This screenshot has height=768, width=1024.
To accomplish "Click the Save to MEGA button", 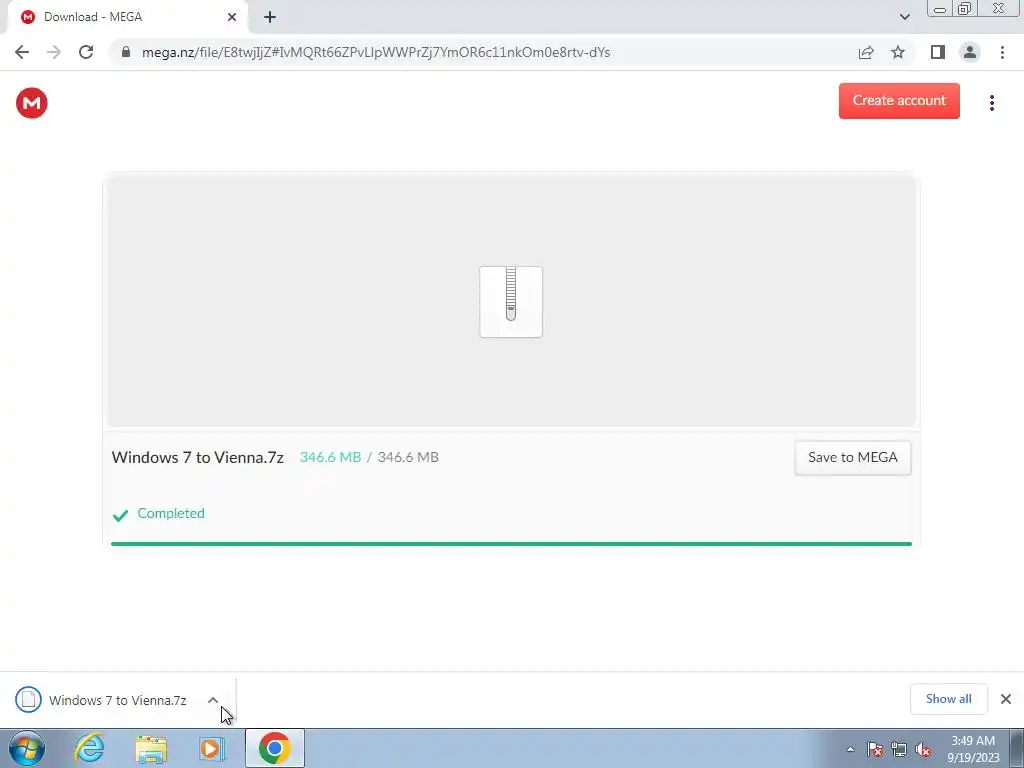I will pyautogui.click(x=852, y=457).
